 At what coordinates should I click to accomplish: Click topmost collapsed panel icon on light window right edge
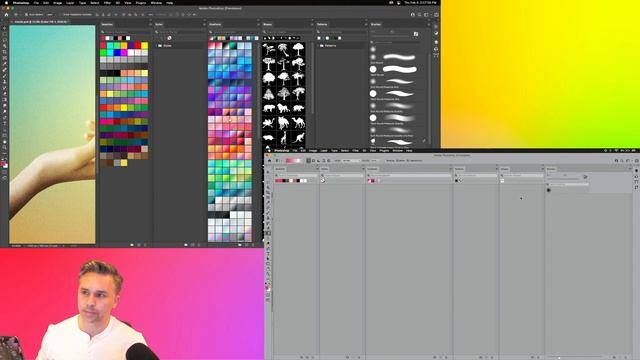636,171
